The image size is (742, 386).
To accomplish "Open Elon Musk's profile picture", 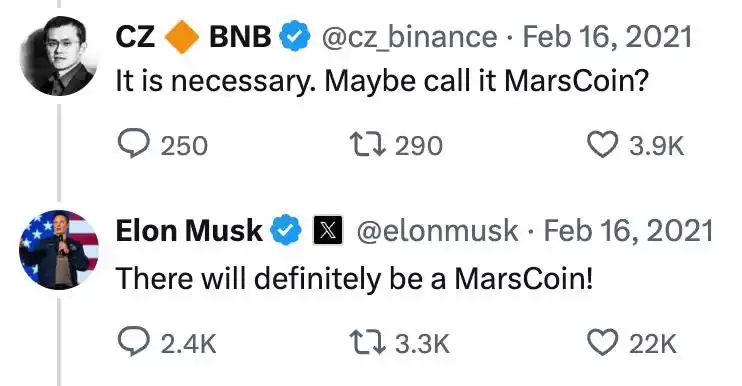I will 59,249.
